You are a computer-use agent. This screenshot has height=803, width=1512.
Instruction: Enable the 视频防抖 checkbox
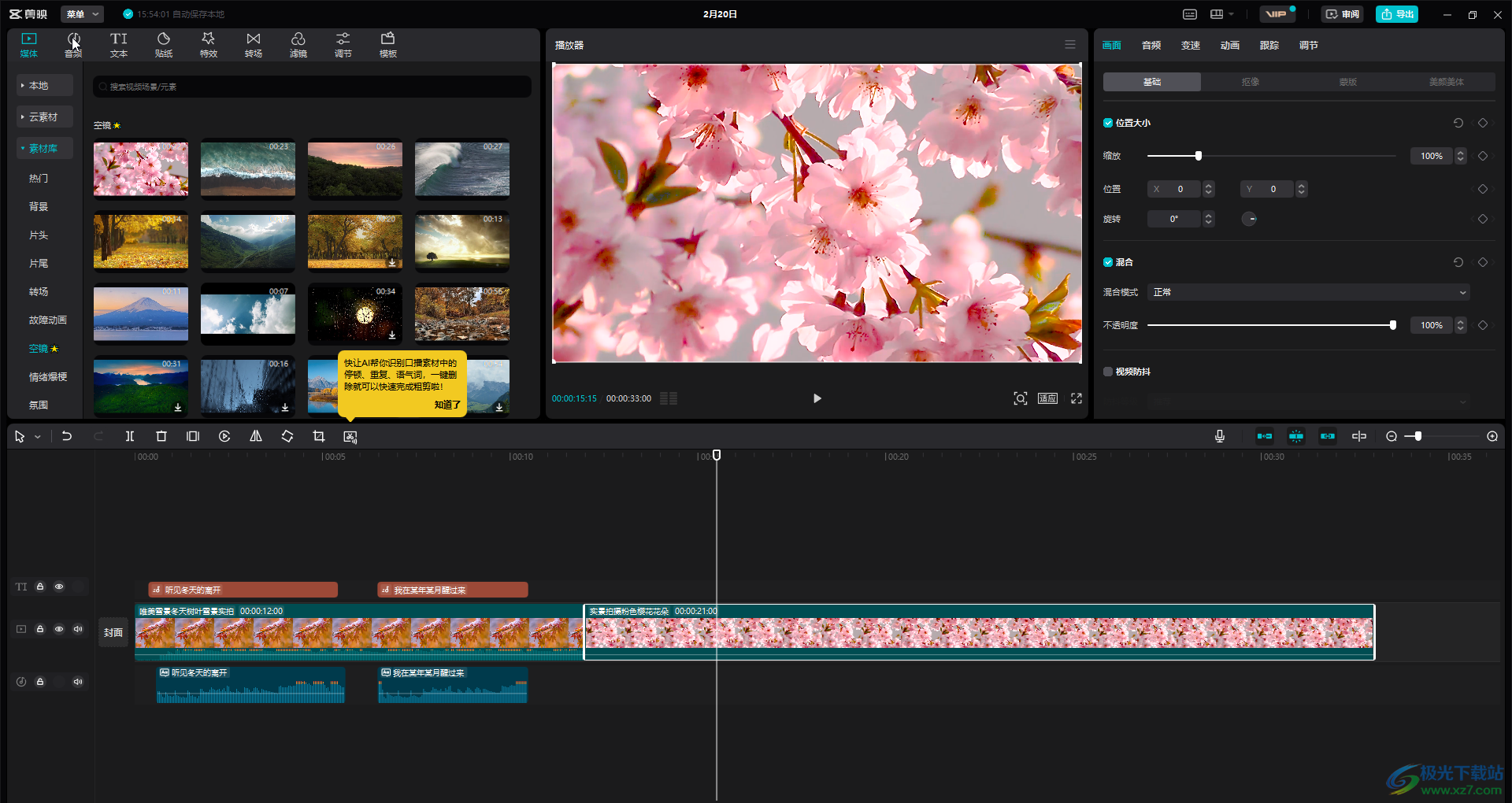[x=1108, y=372]
